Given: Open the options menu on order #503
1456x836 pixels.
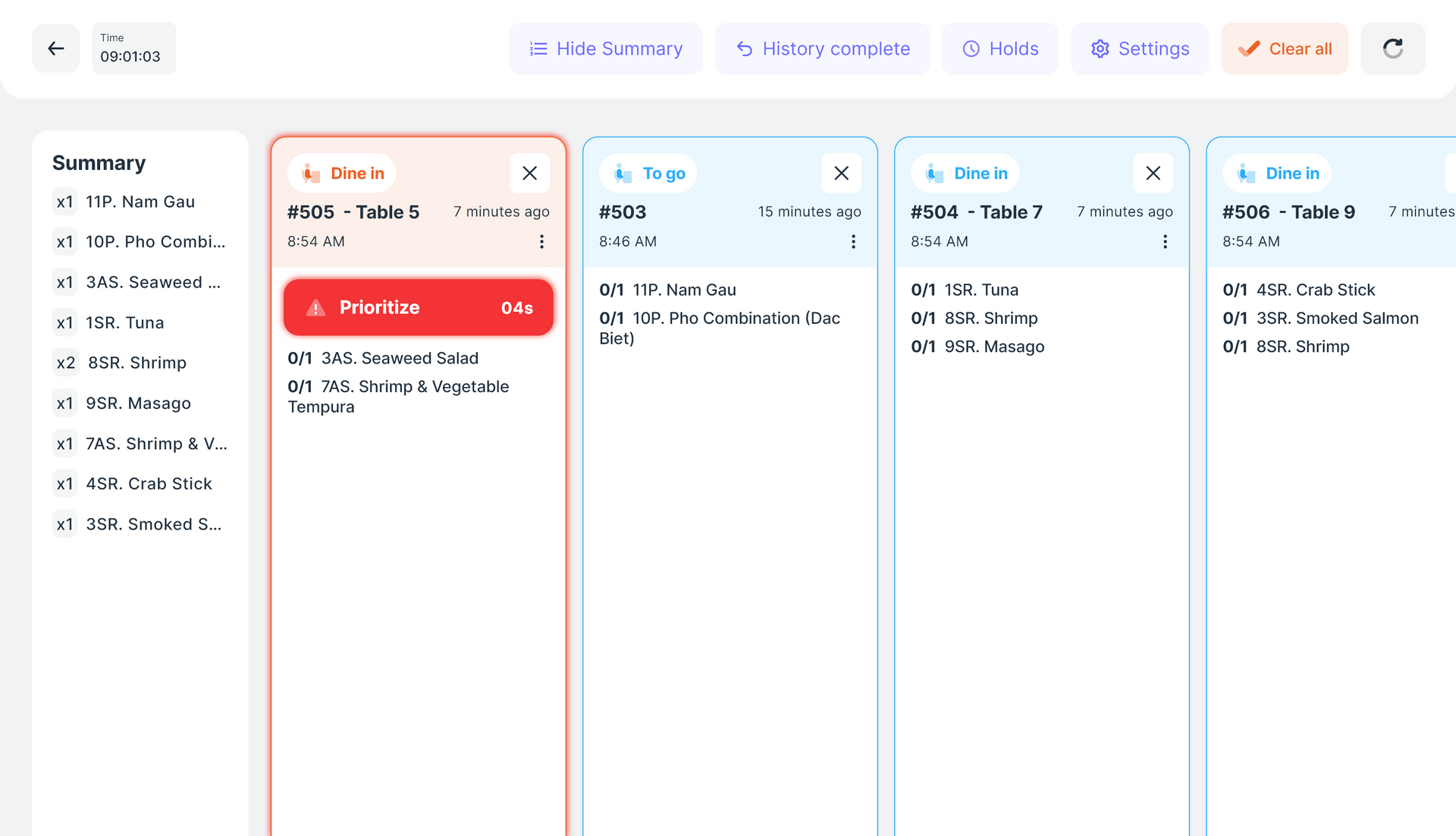Looking at the screenshot, I should tap(853, 241).
